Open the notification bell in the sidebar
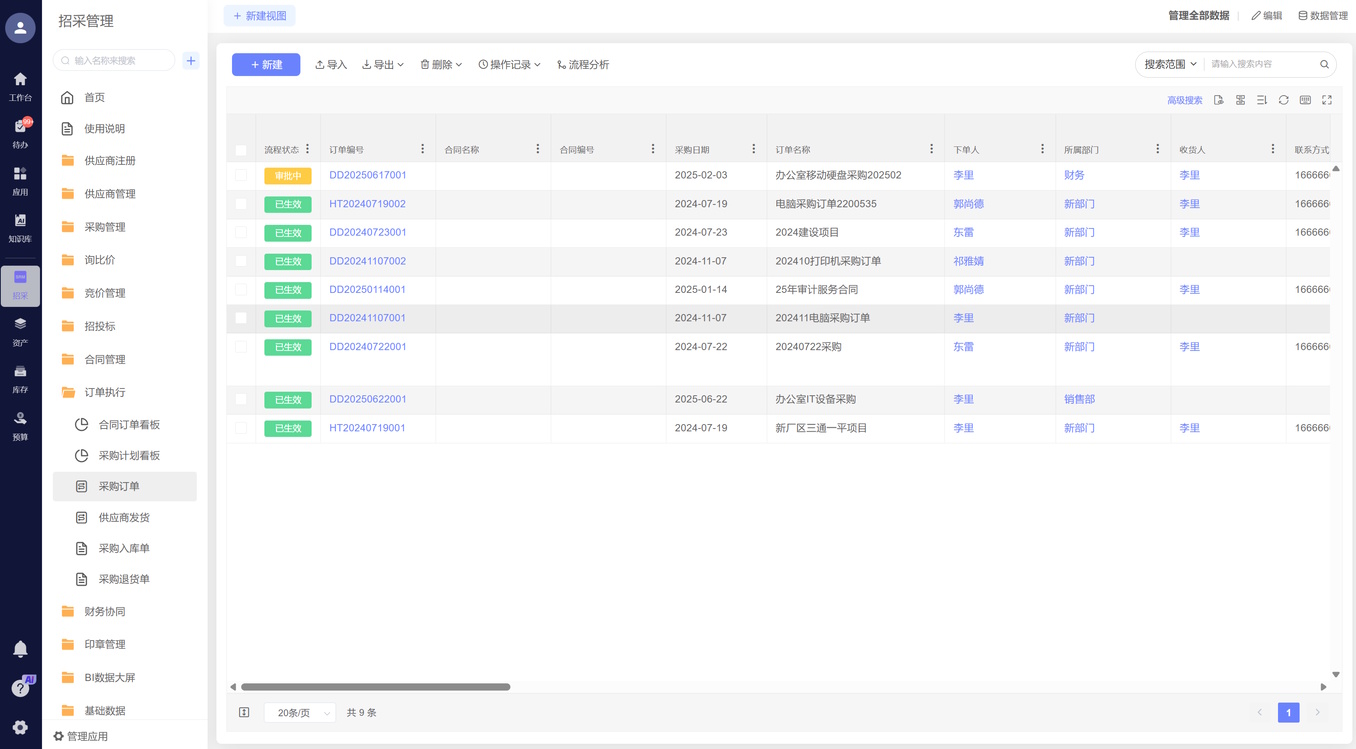This screenshot has width=1356, height=749. [x=20, y=650]
